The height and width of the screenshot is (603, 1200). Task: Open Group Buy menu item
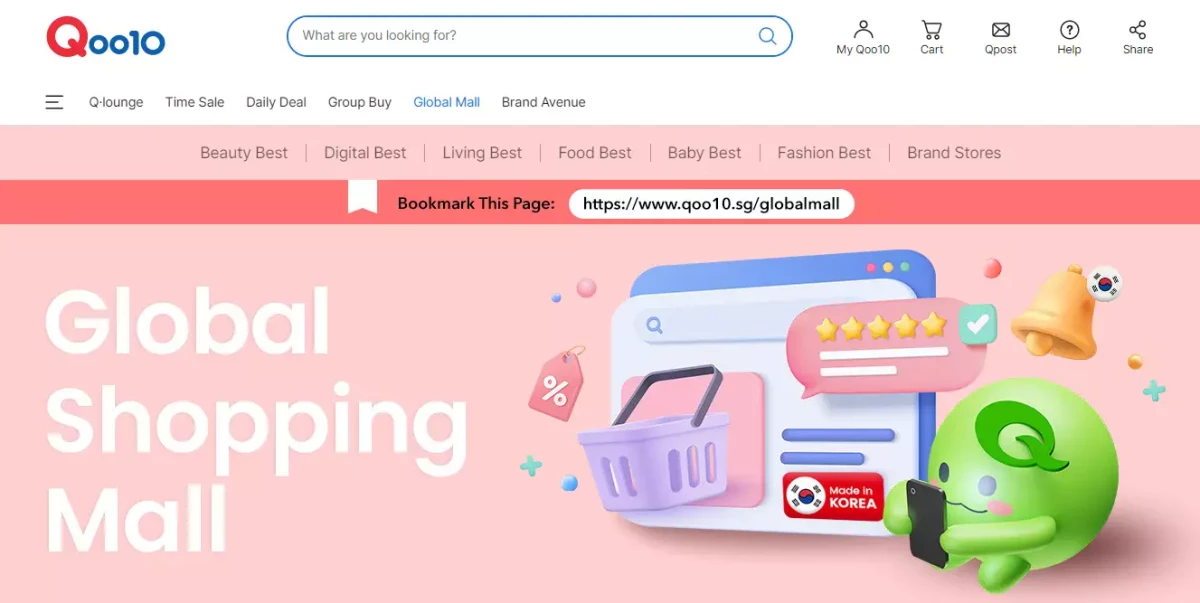tap(360, 102)
